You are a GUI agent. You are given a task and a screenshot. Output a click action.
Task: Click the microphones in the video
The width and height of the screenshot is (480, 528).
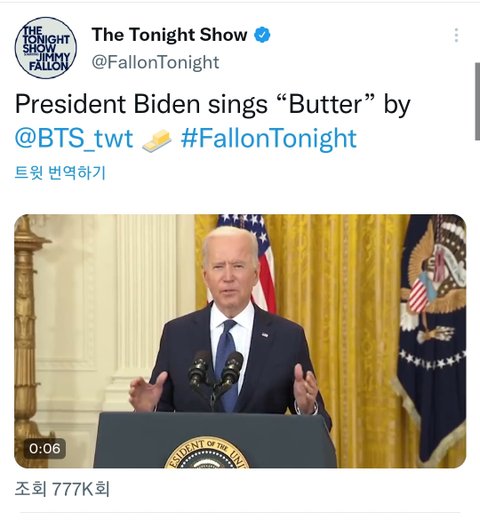(x=216, y=370)
